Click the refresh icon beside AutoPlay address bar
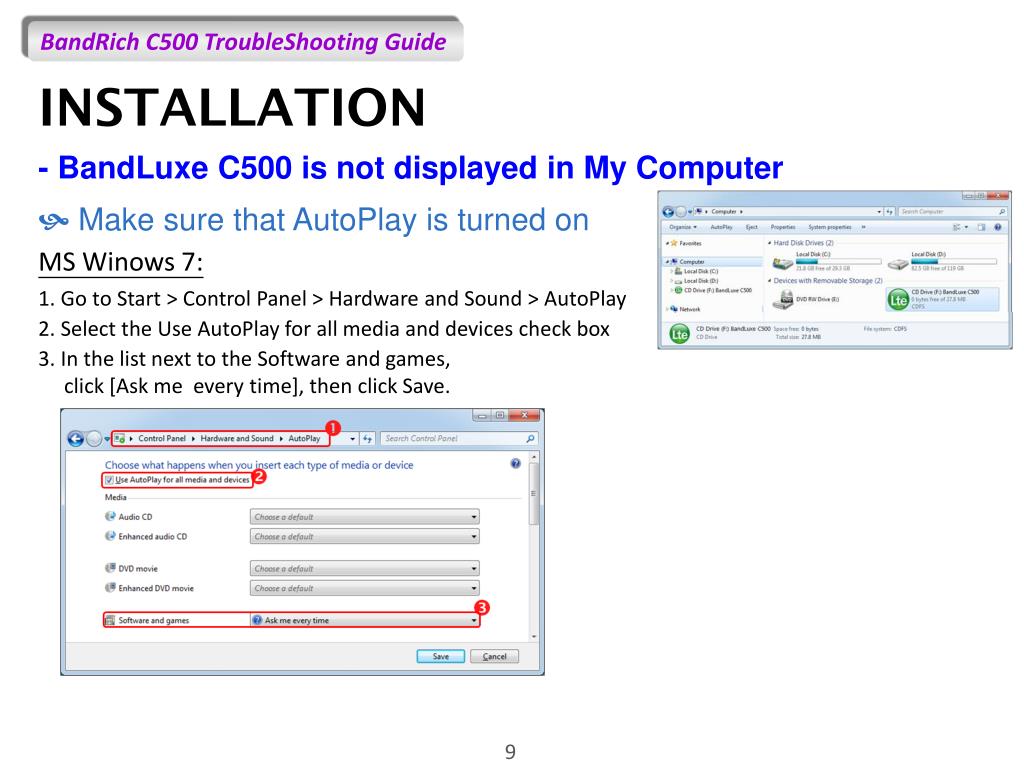 (x=368, y=439)
